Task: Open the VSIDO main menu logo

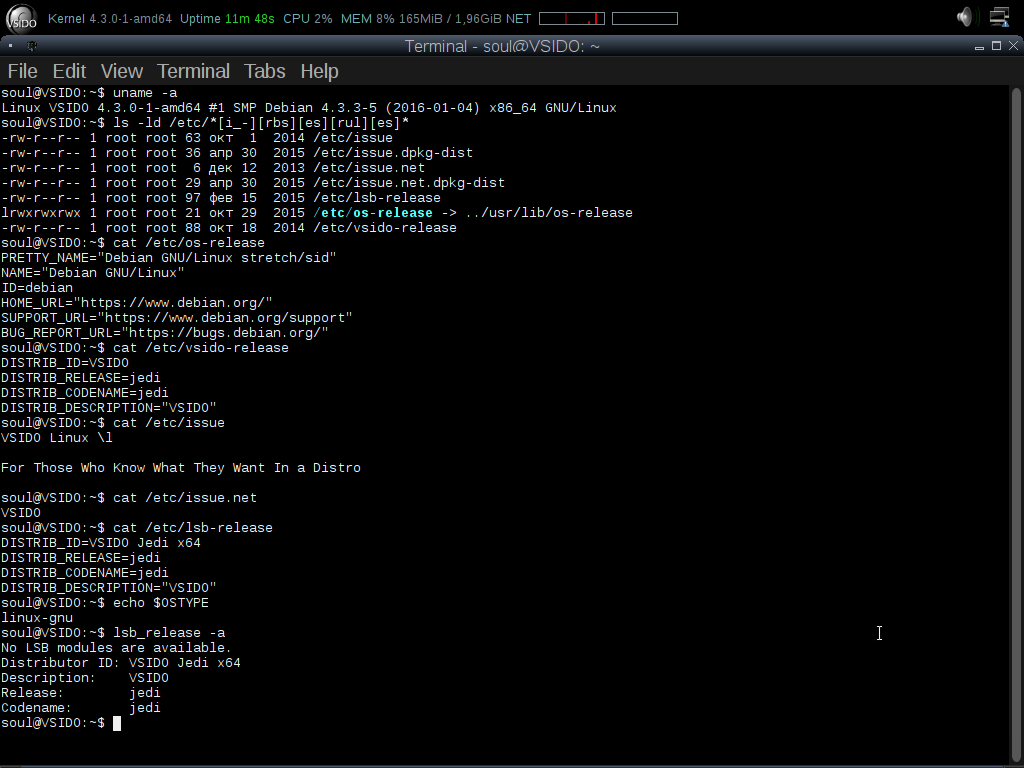Action: [x=21, y=18]
